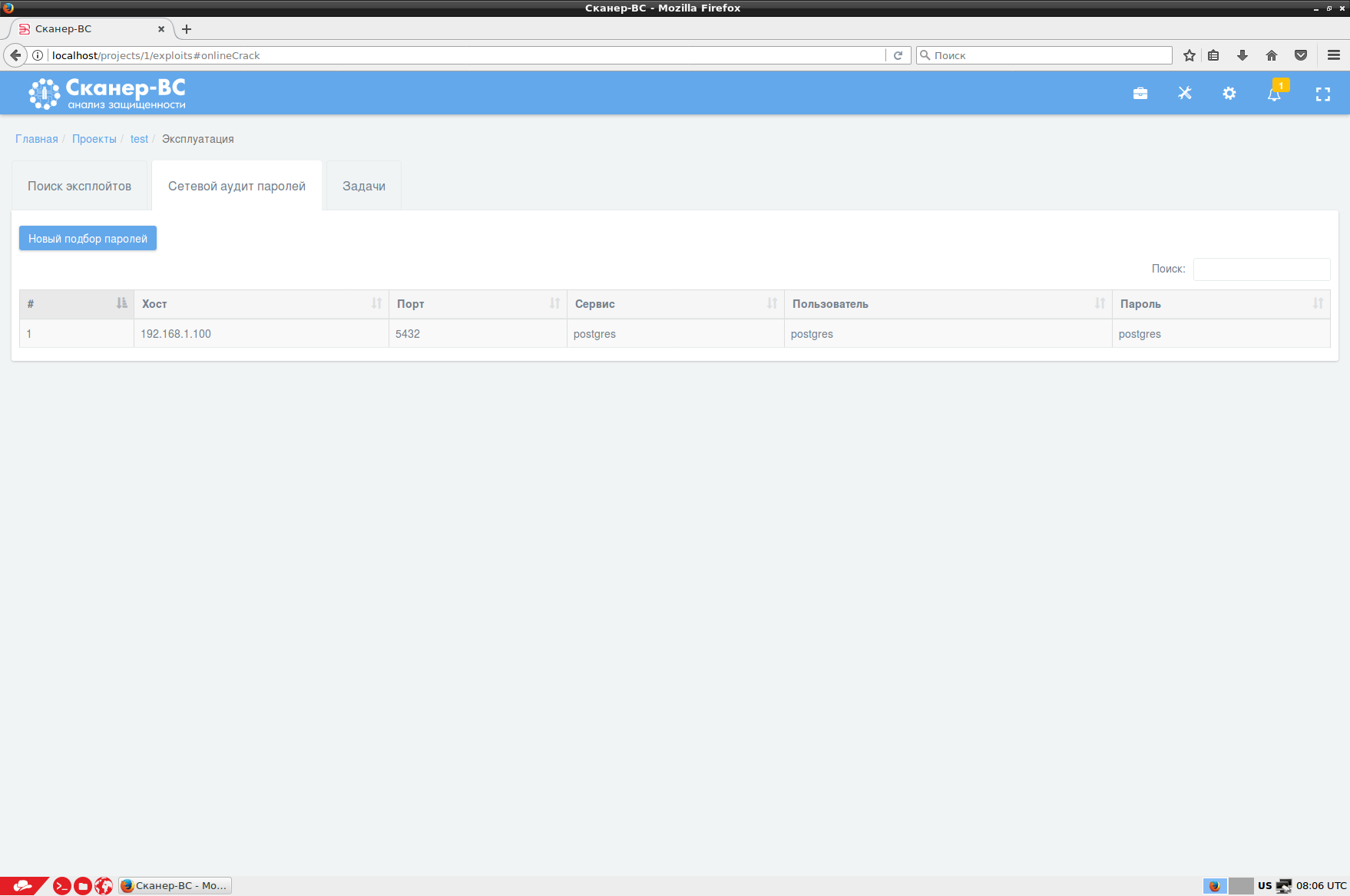Viewport: 1350px width, 896px height.
Task: Open the settings gear icon in header
Action: coord(1229,94)
